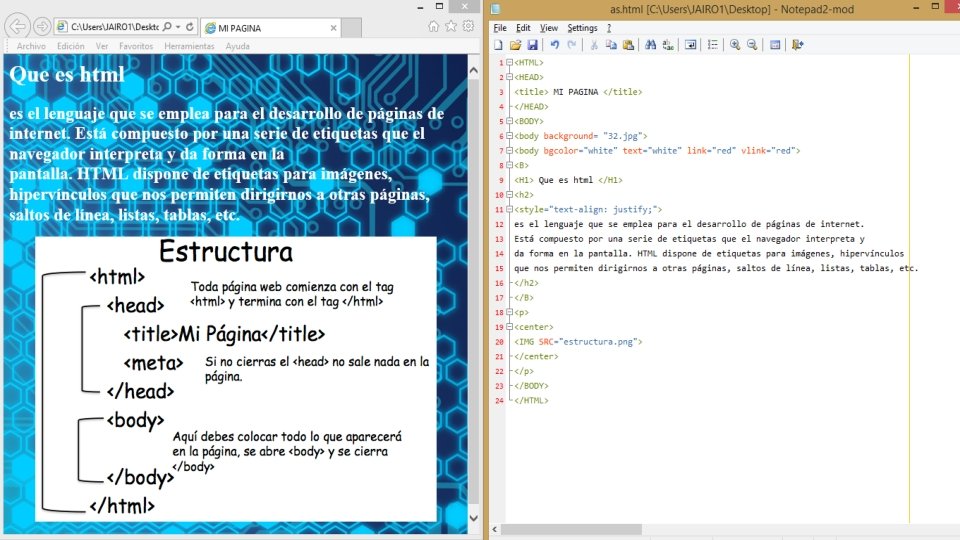Open the Ver menu in the browser
Image resolution: width=960 pixels, height=540 pixels.
tap(102, 46)
